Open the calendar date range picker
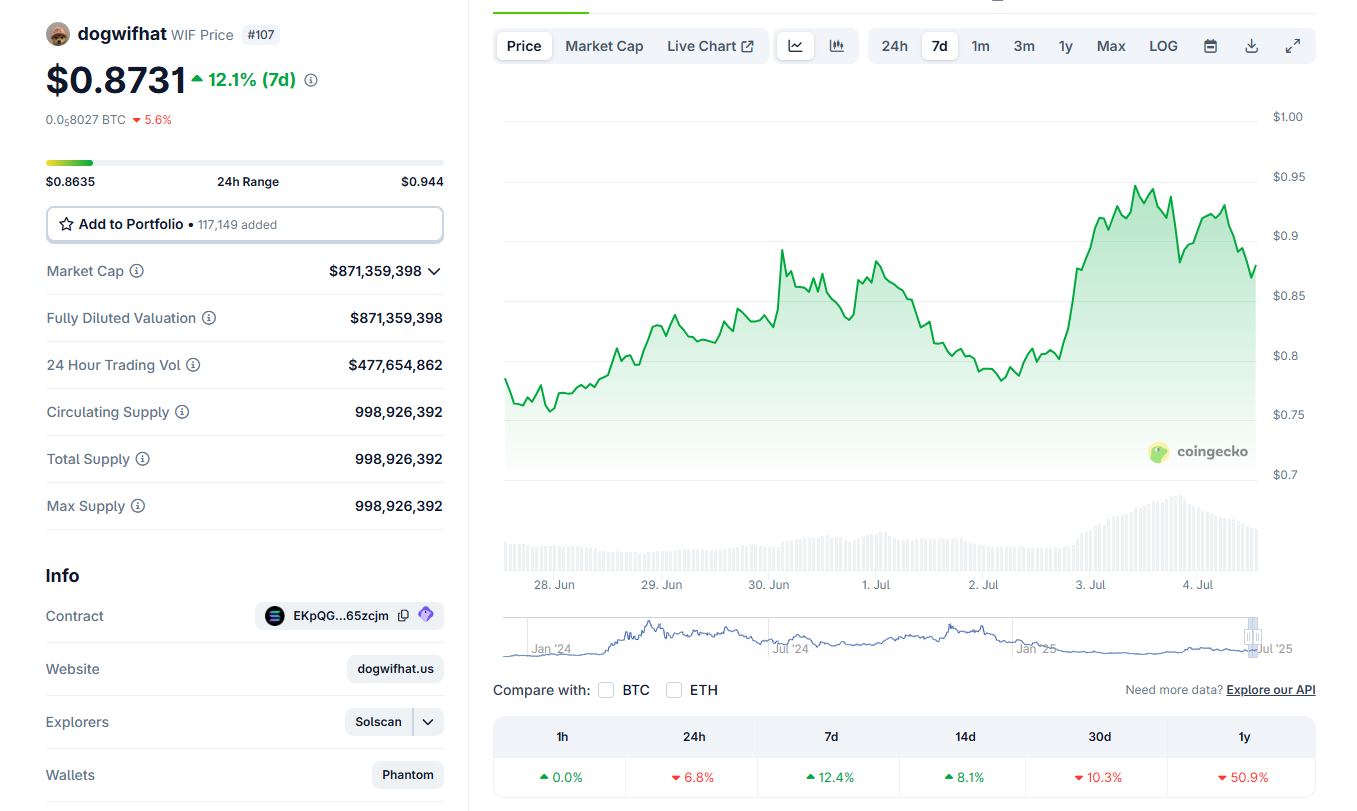The image size is (1357, 811). pos(1211,46)
